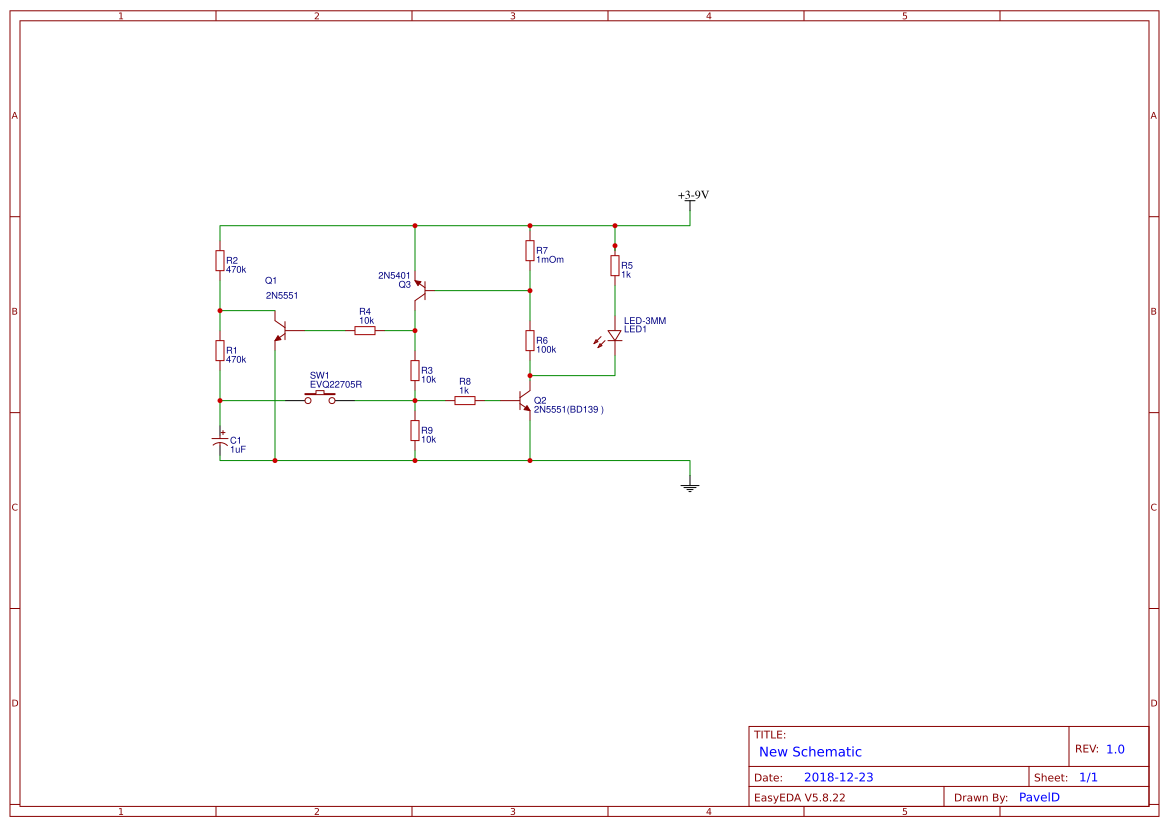Select the R4 10k resistor symbol

[365, 330]
